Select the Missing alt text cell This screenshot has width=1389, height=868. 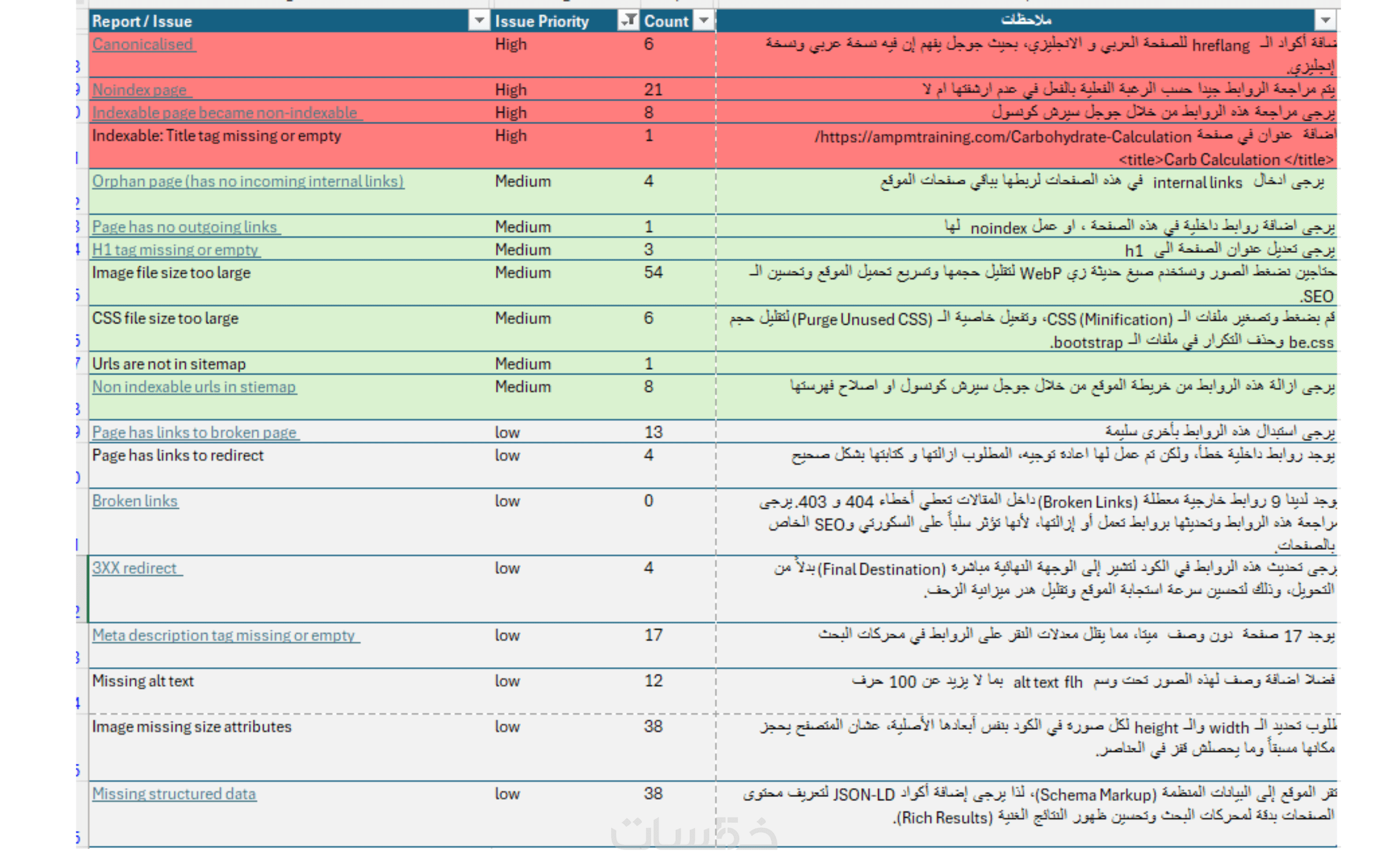143,681
